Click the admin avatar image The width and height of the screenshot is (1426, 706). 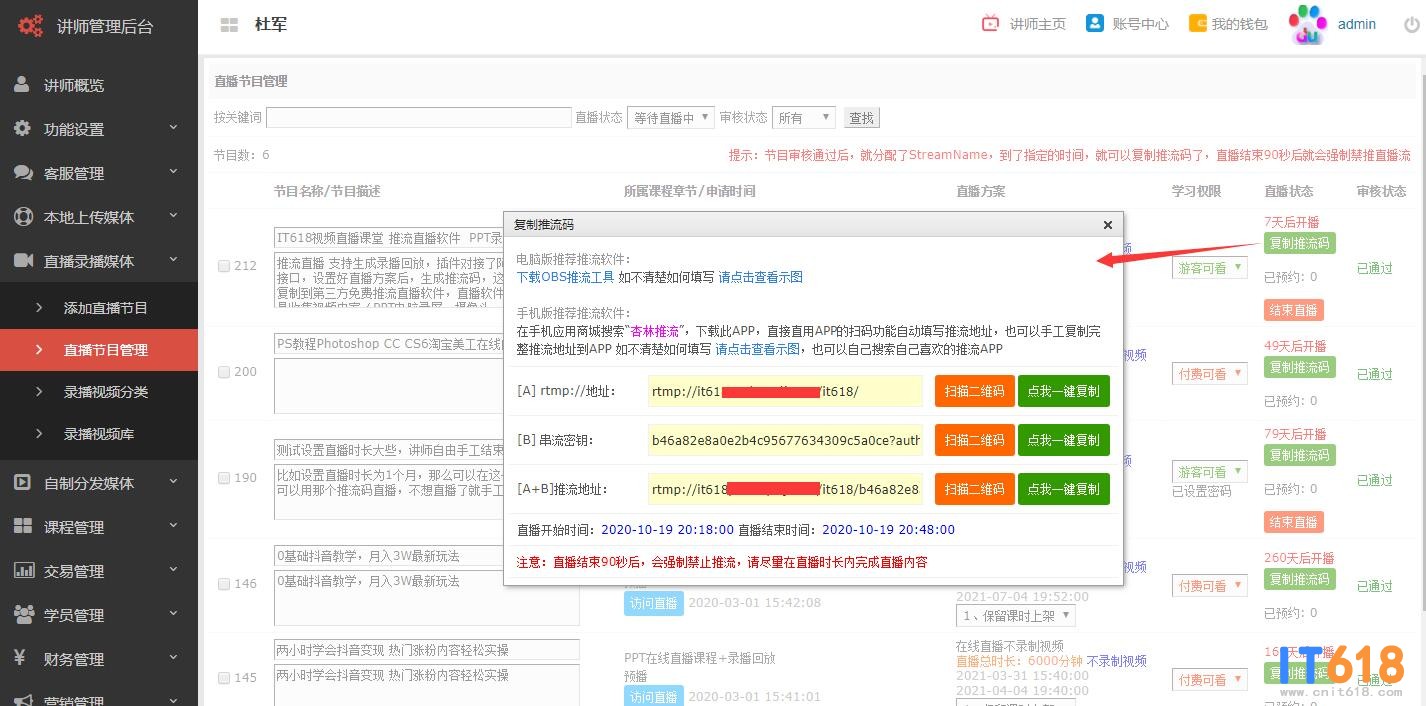(x=1307, y=25)
